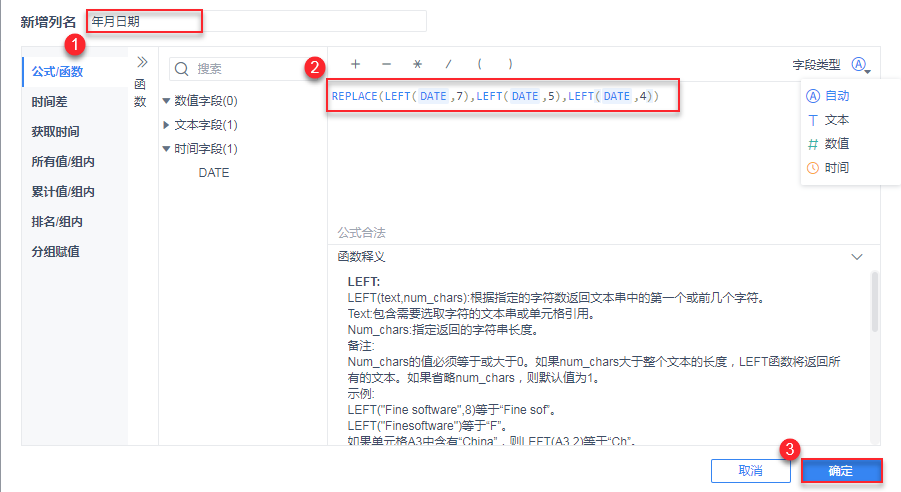901x492 pixels.
Task: Collapse function panel with double chevron
Action: pos(142,62)
